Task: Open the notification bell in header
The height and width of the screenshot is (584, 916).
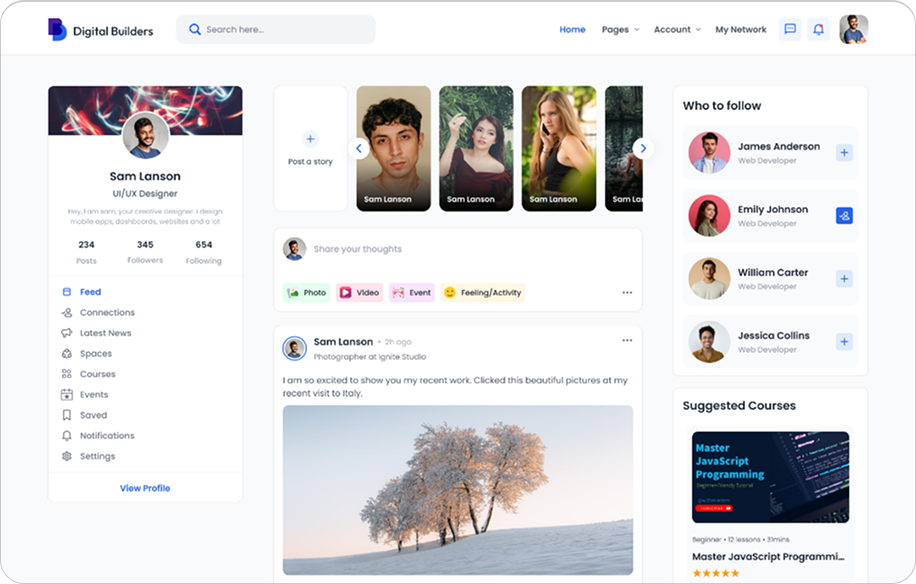Action: pyautogui.click(x=818, y=29)
